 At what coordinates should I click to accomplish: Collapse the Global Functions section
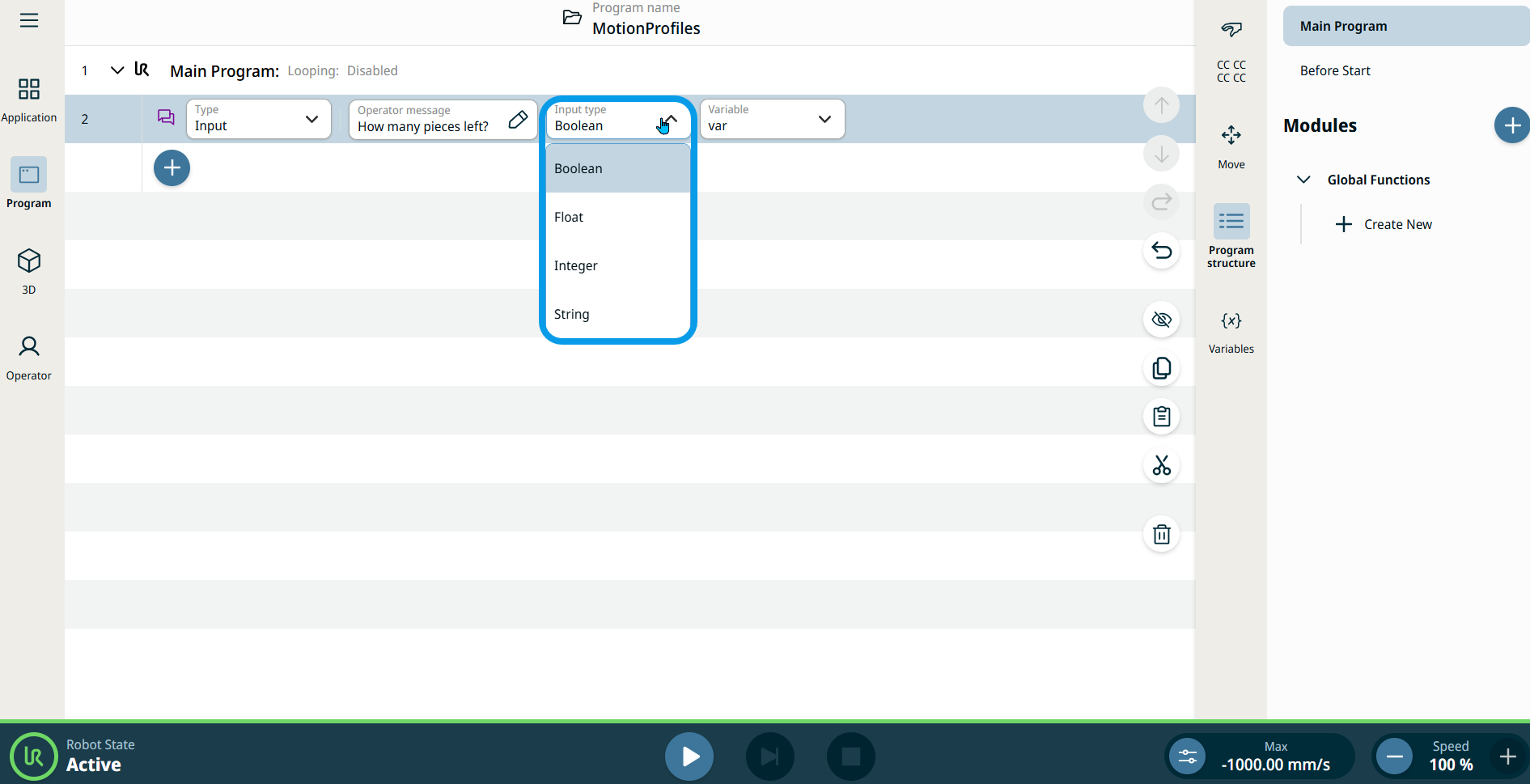[1303, 180]
